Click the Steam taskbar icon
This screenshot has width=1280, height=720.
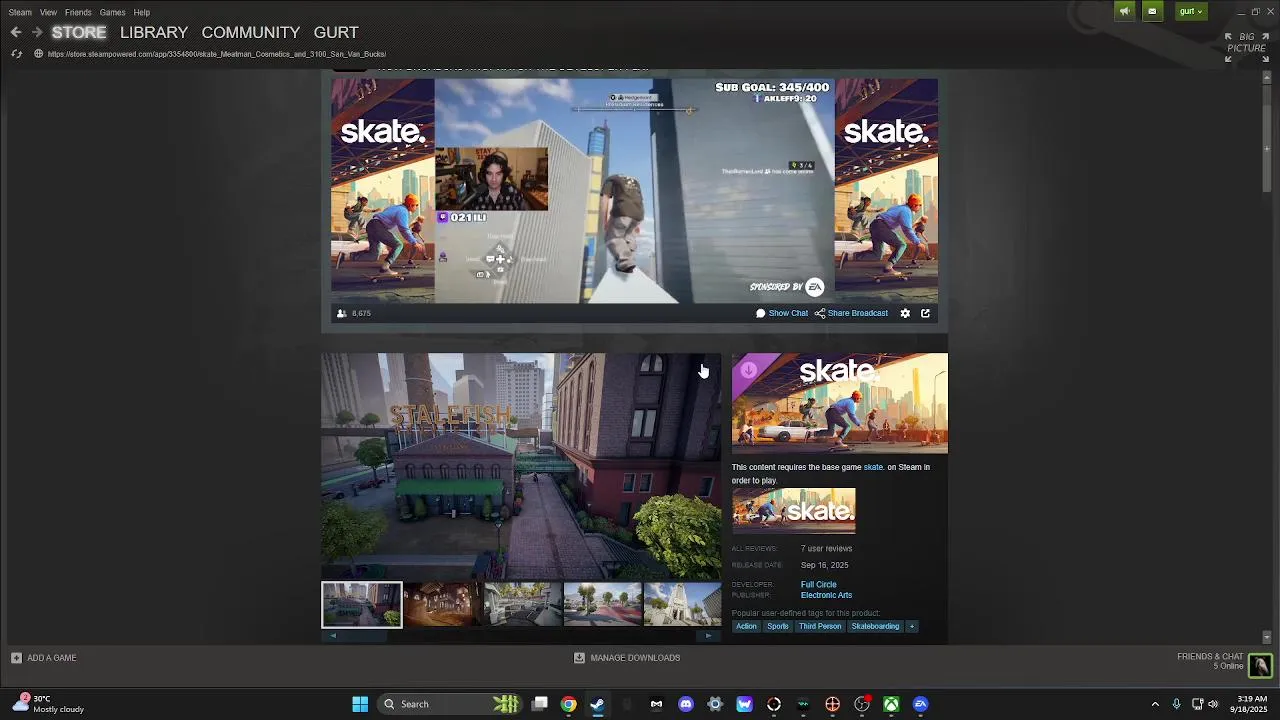click(x=597, y=704)
